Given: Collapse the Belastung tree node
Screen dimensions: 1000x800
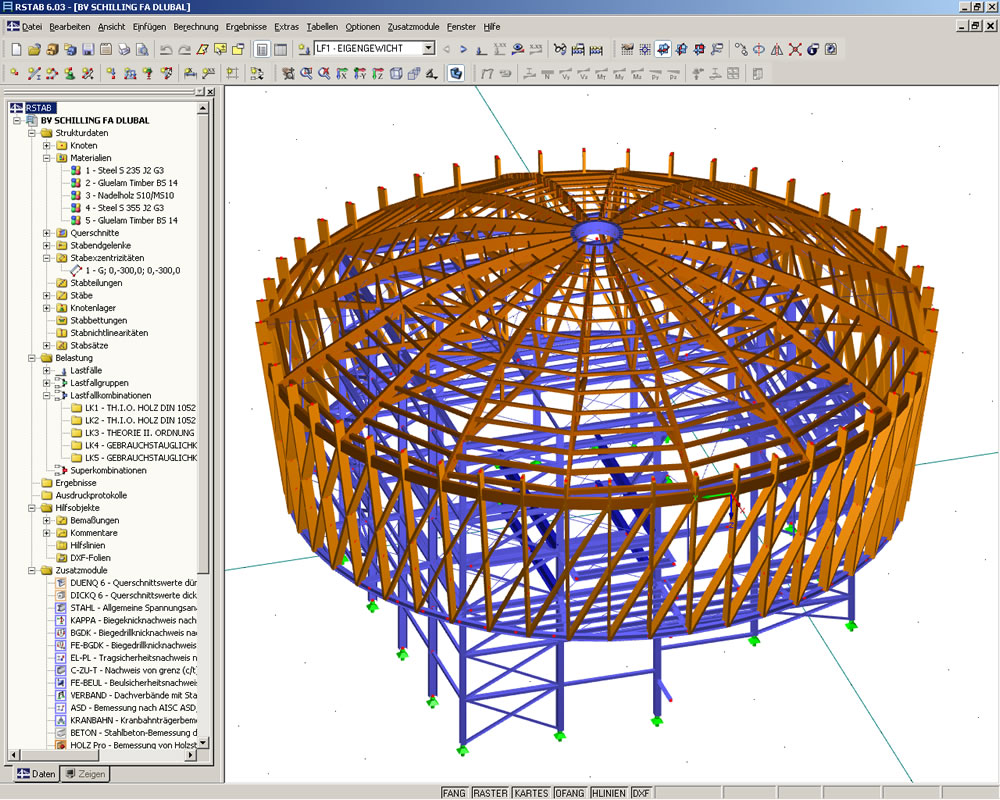Looking at the screenshot, I should coord(31,358).
